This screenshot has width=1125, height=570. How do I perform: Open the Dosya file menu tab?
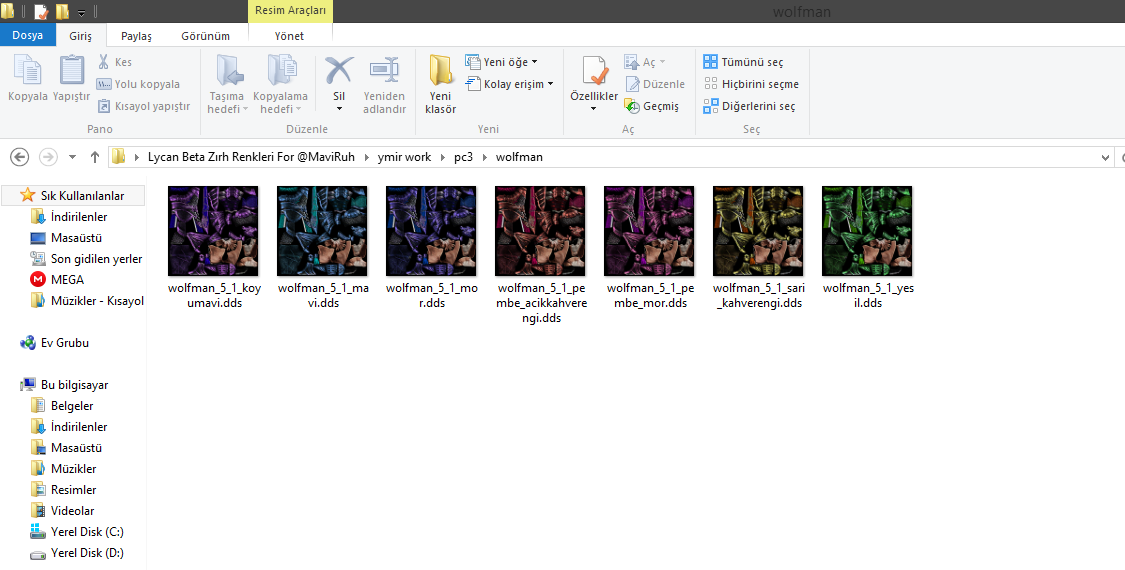pyautogui.click(x=27, y=35)
